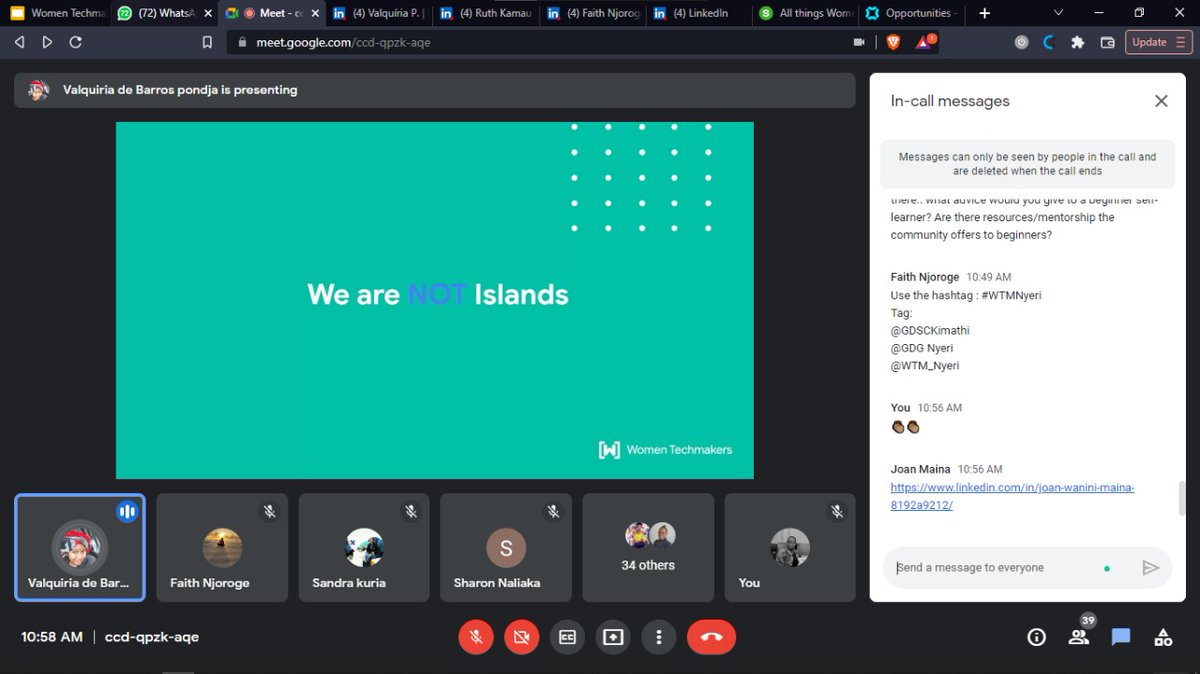The height and width of the screenshot is (674, 1200).
Task: Close the In-call messages panel
Action: (x=1161, y=101)
